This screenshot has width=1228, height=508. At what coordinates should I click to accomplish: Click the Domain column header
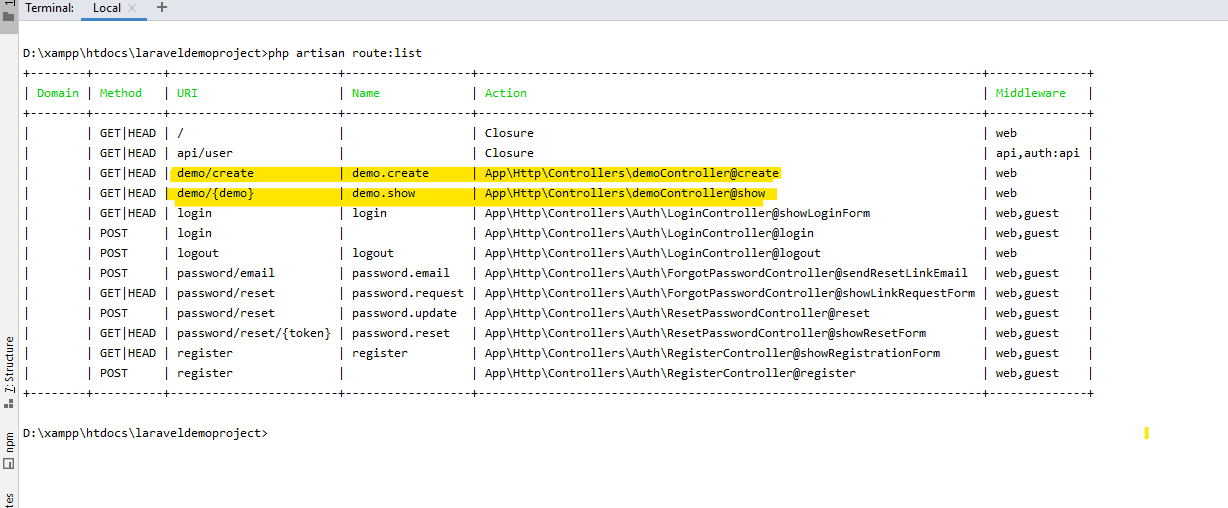58,93
